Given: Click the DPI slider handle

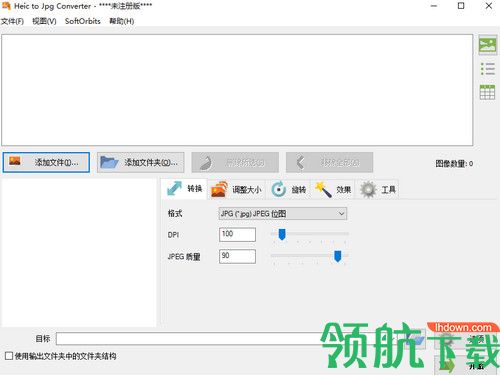Looking at the screenshot, I should [x=282, y=234].
